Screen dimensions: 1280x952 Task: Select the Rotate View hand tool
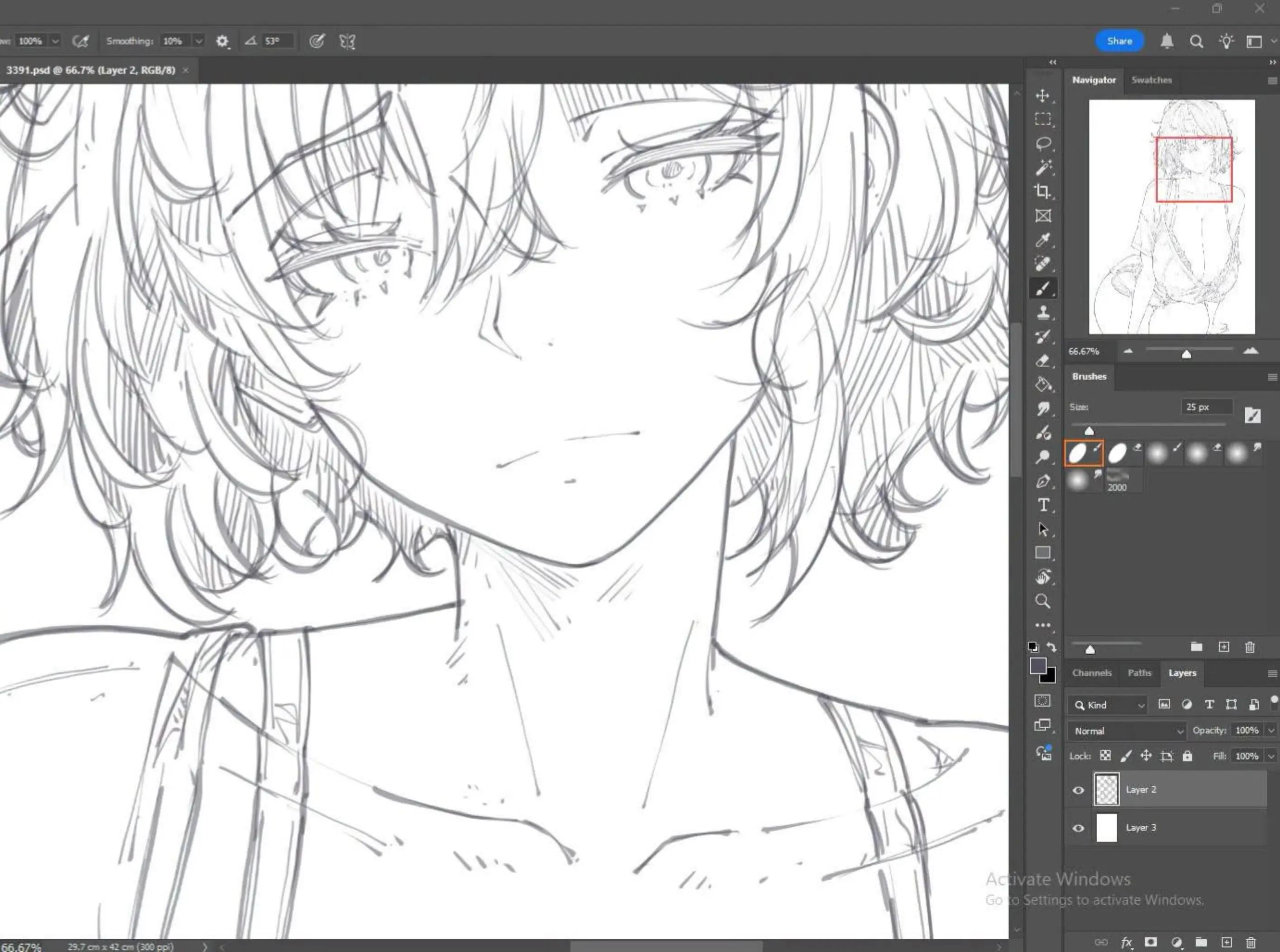point(1042,577)
